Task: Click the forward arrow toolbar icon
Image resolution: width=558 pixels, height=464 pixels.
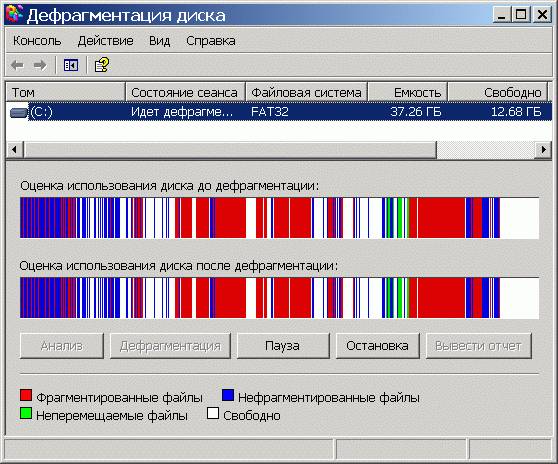Action: click(40, 65)
